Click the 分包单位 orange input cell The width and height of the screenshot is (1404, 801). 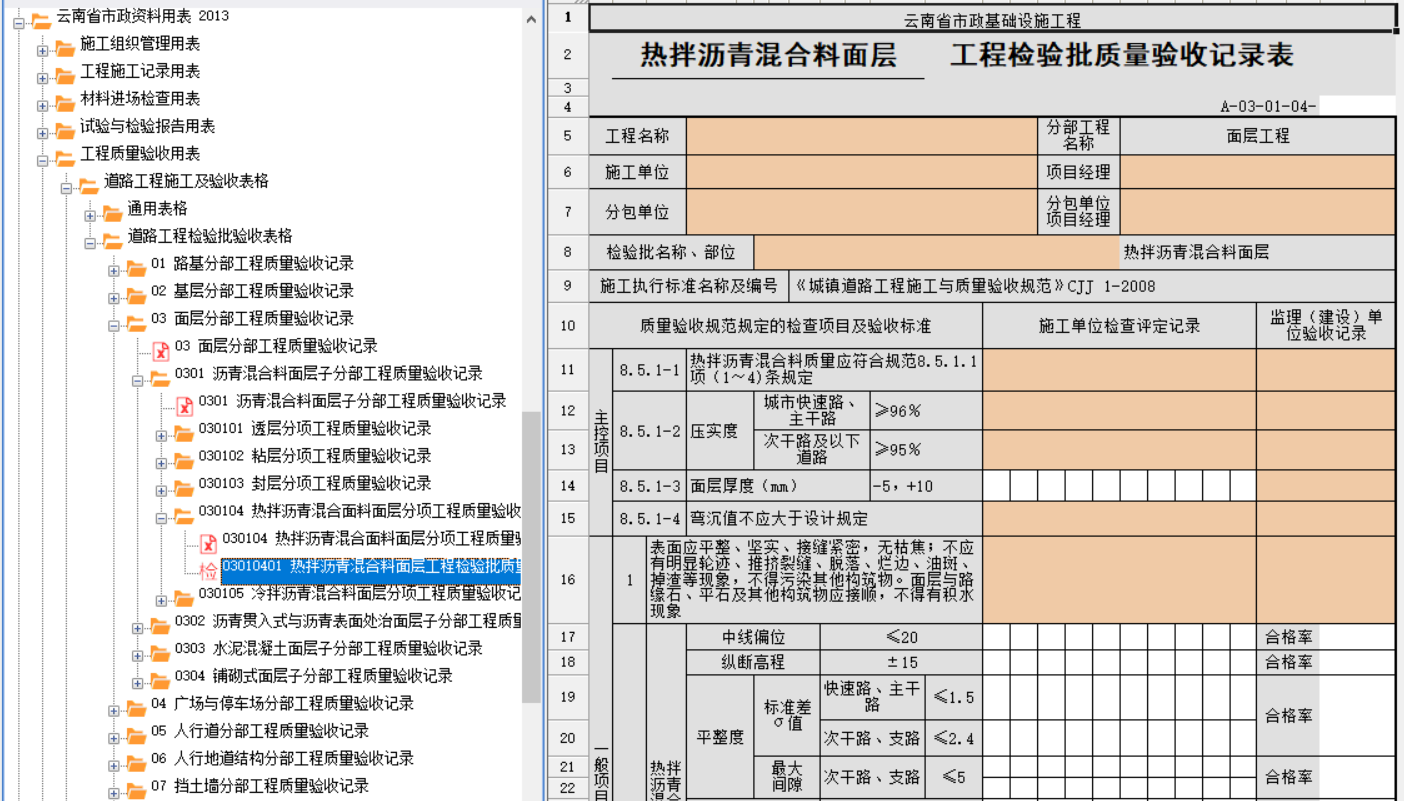861,212
